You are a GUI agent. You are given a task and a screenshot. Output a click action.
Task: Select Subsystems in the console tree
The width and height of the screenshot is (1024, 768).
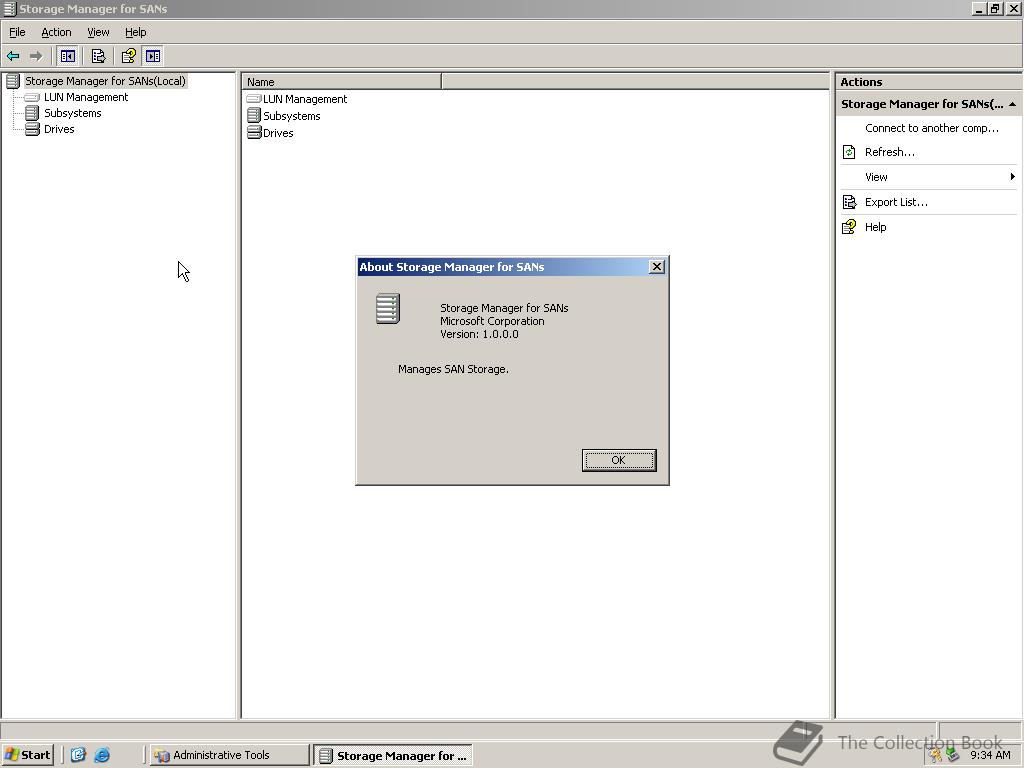coord(72,113)
